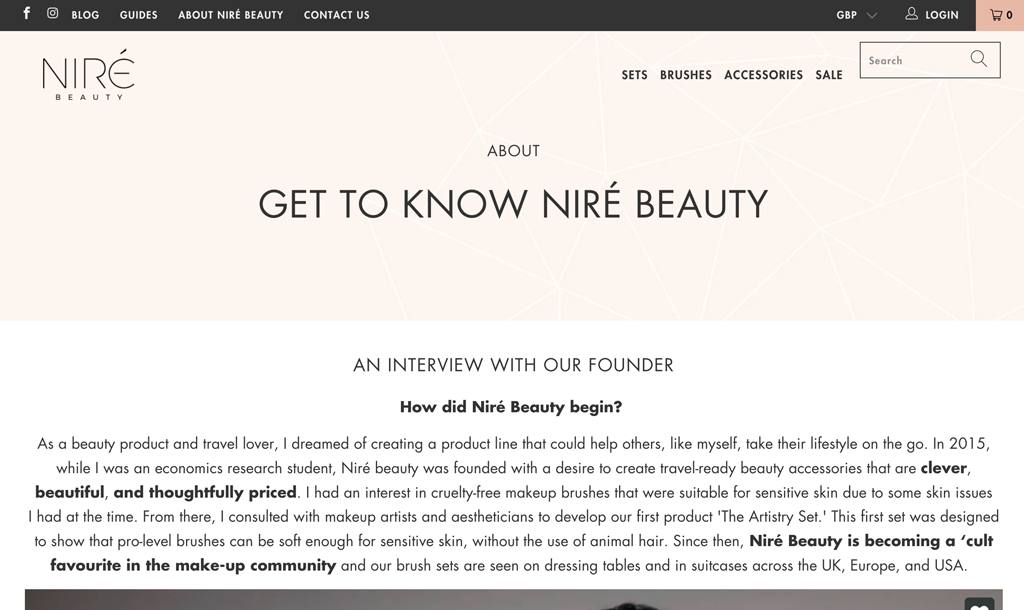Click the chevron next to GBP
The height and width of the screenshot is (610, 1024).
point(871,15)
